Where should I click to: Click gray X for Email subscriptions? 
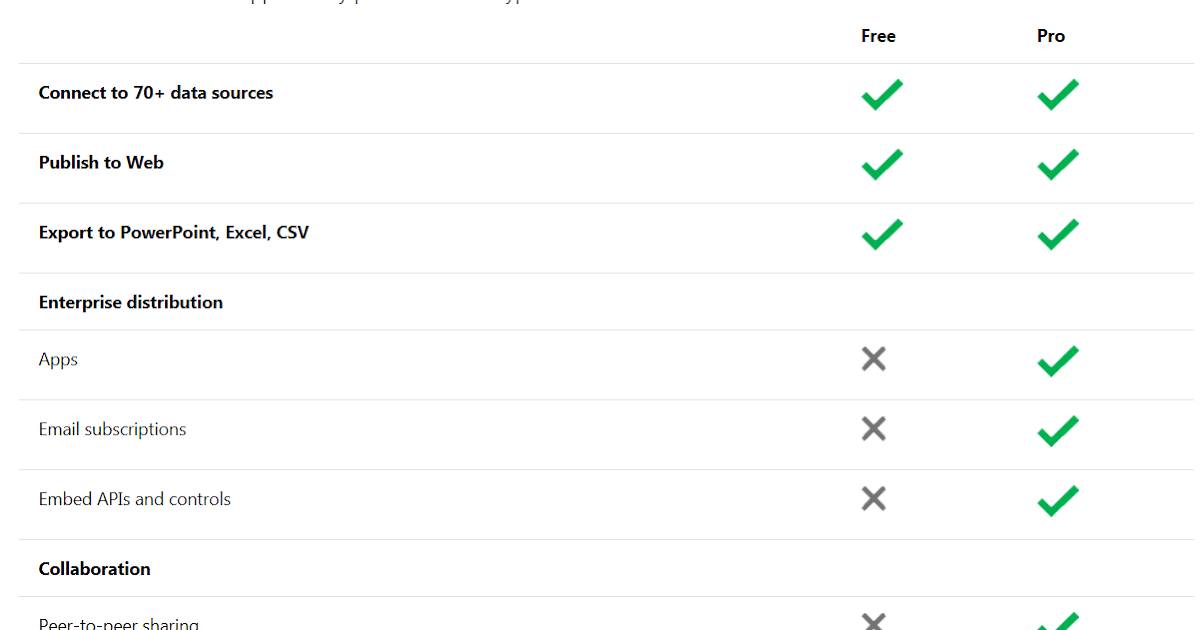click(874, 429)
